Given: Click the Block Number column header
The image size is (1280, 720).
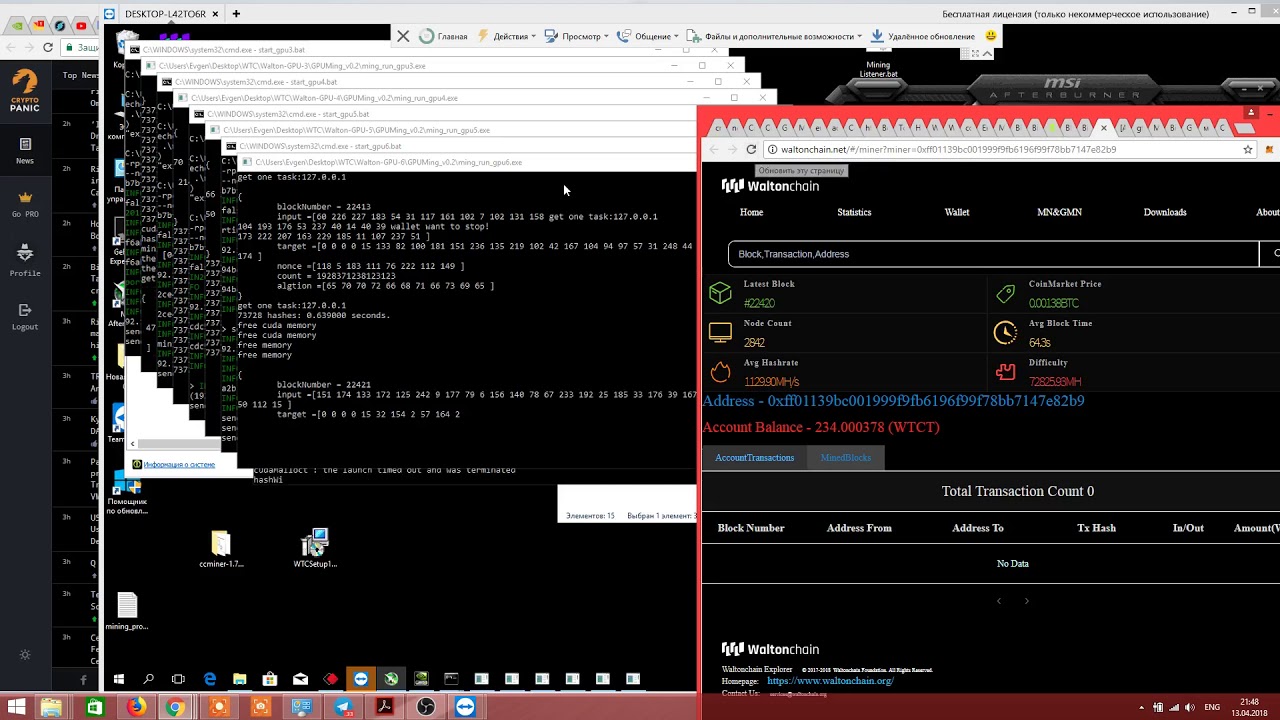Looking at the screenshot, I should click(751, 528).
